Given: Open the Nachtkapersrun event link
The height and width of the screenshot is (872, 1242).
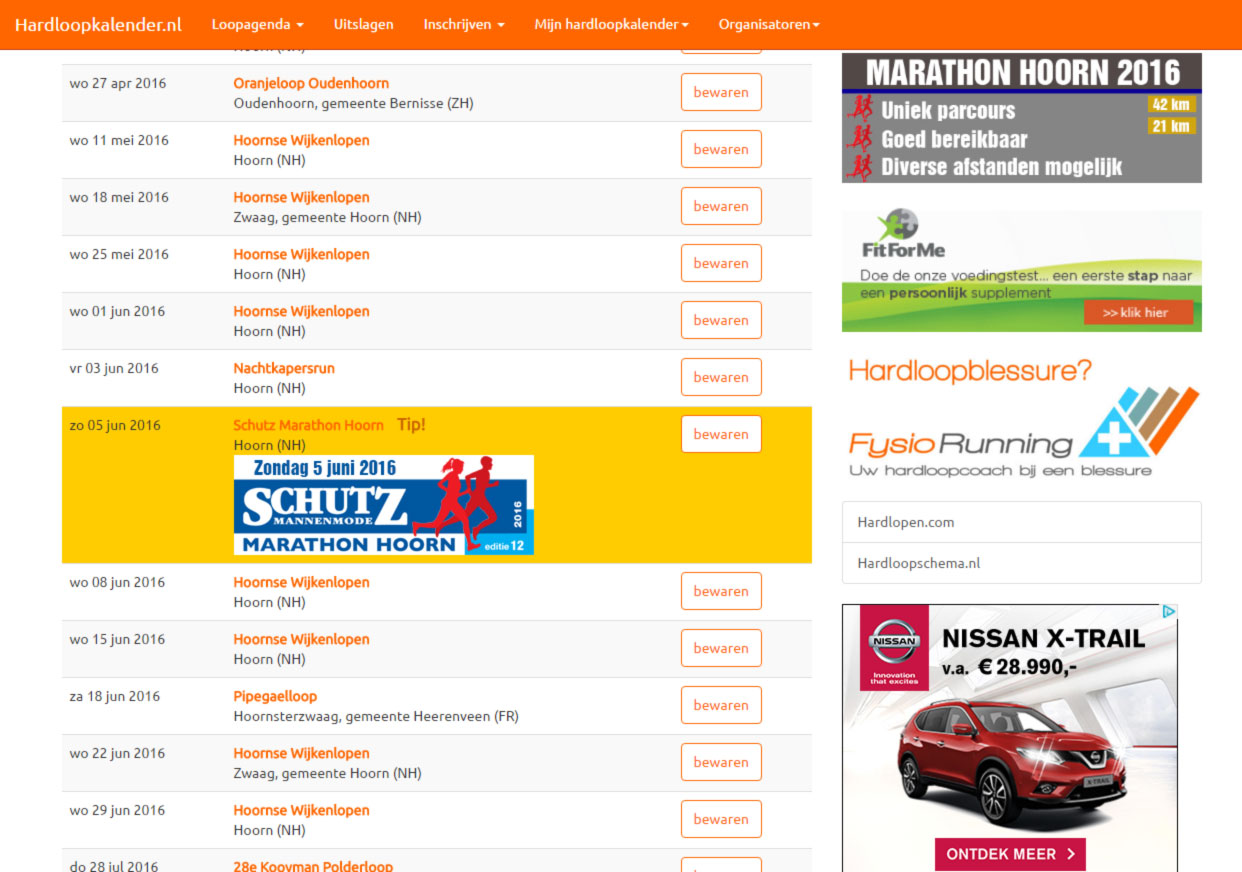Looking at the screenshot, I should point(284,368).
